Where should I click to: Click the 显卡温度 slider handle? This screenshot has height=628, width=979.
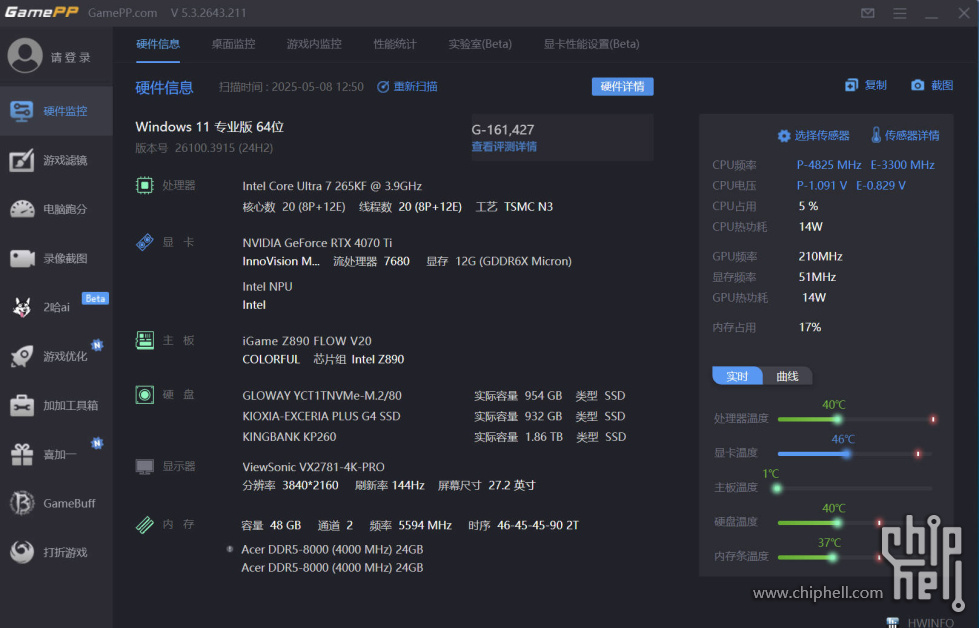pos(846,454)
